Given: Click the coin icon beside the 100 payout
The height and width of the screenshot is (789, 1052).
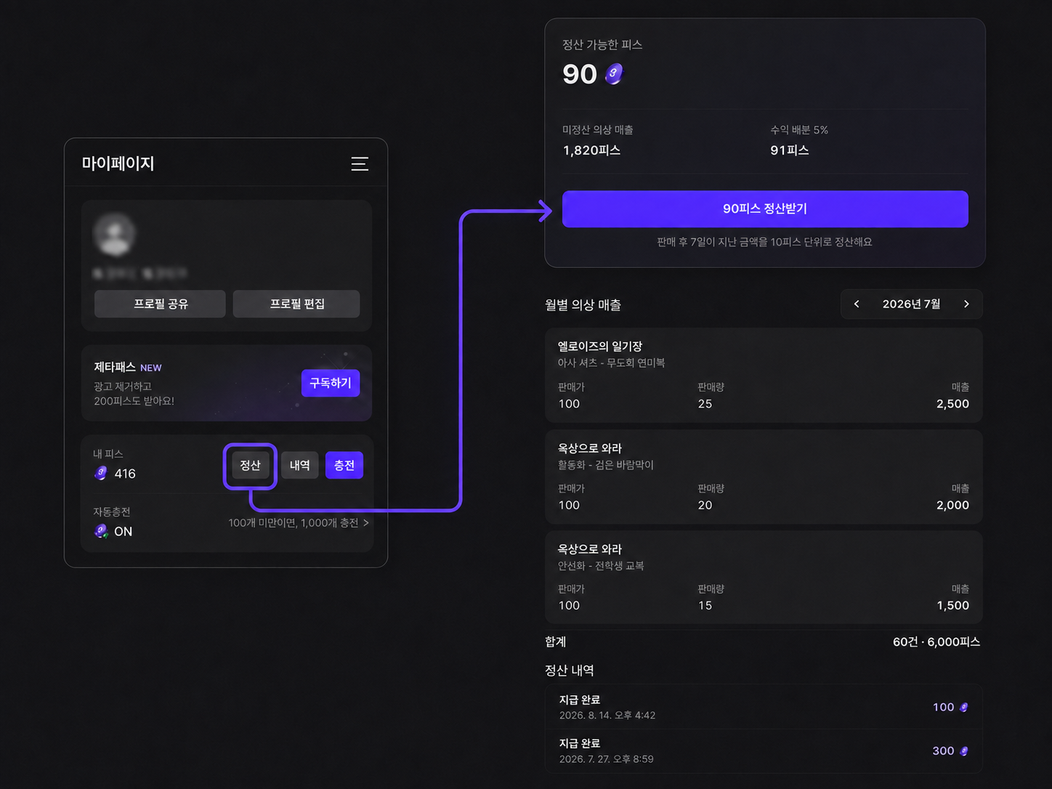Looking at the screenshot, I should coord(963,707).
